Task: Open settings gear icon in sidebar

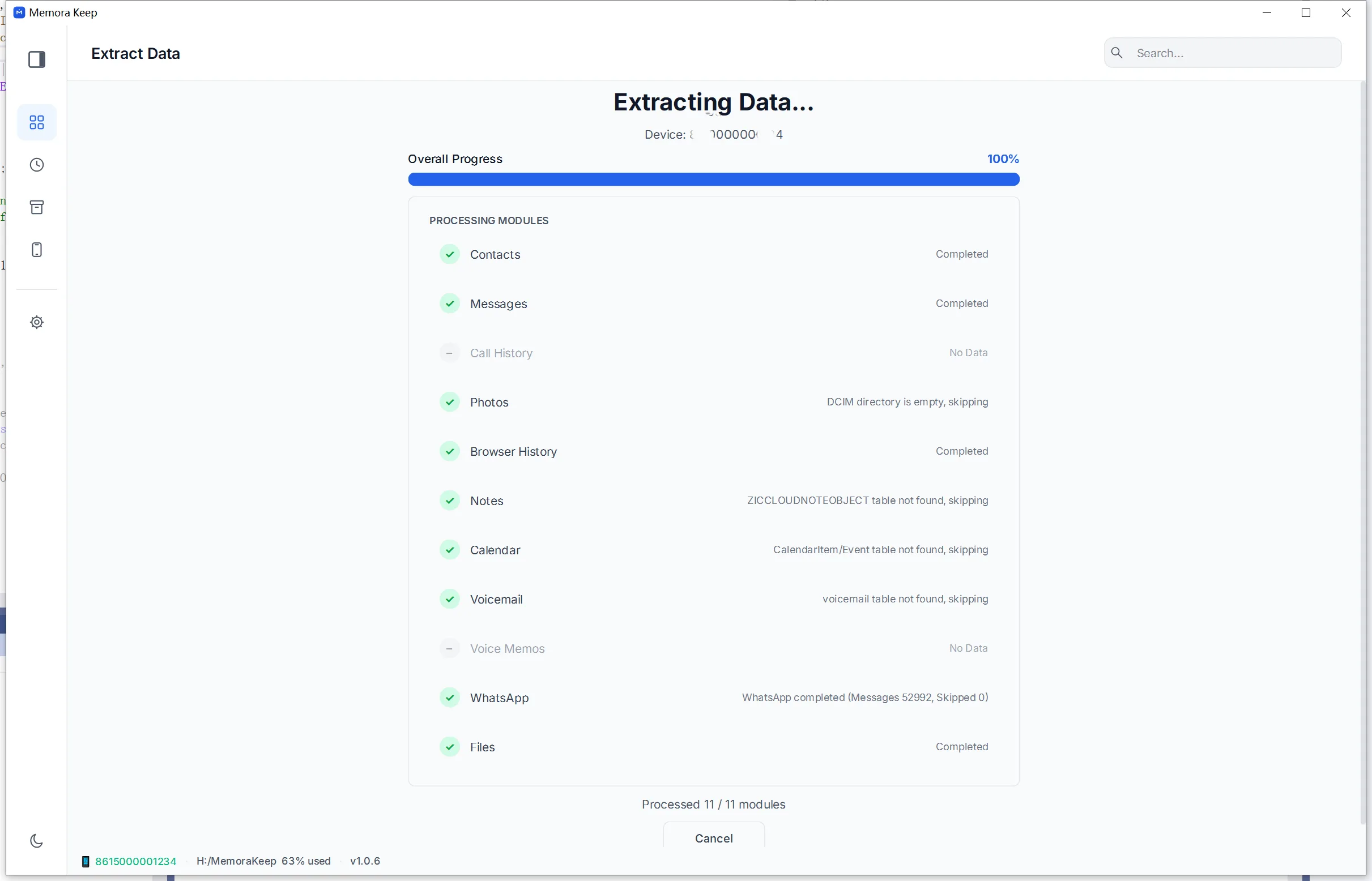Action: pyautogui.click(x=37, y=322)
